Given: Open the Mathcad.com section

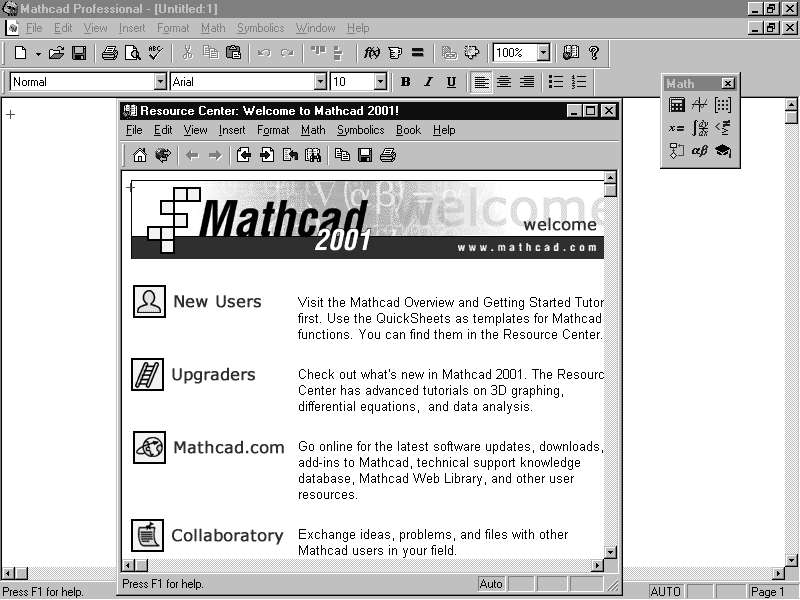Looking at the screenshot, I should pos(229,447).
